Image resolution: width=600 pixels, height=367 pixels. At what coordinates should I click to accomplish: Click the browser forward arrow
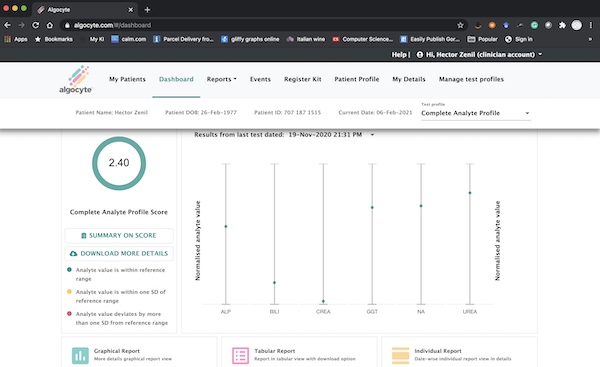pos(21,25)
